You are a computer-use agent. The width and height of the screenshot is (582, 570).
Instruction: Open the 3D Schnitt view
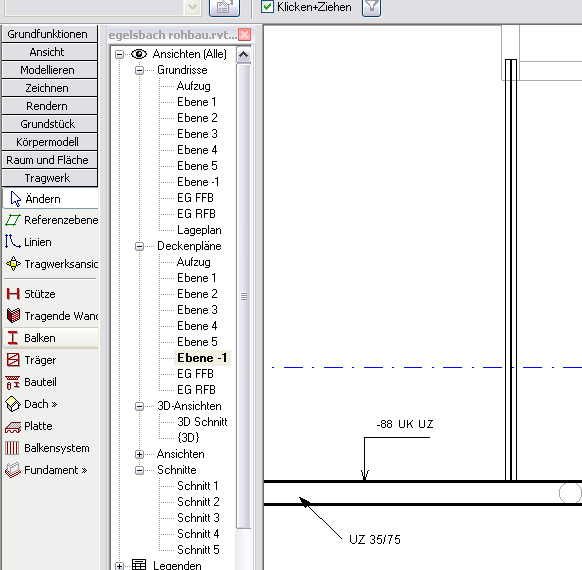[202, 422]
